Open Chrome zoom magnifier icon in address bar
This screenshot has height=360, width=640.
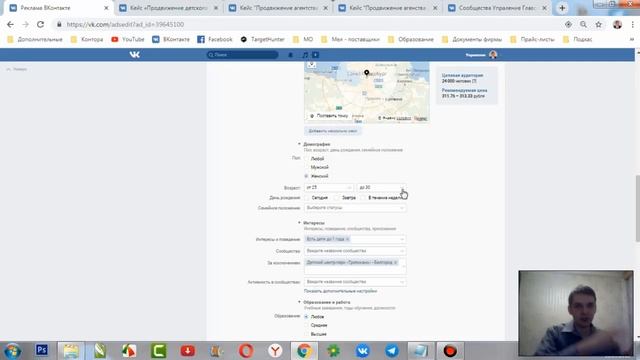(583, 24)
